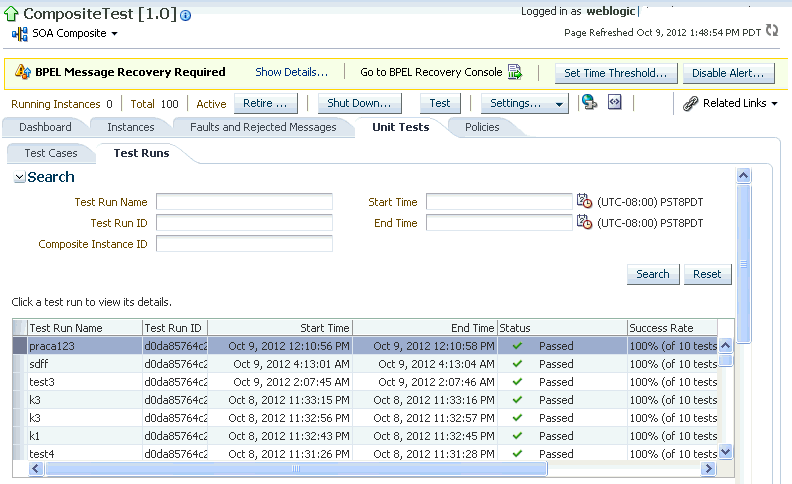792x484 pixels.
Task: Click the Oct 8, 2012 11:33:15 PM start time
Action: (x=288, y=400)
